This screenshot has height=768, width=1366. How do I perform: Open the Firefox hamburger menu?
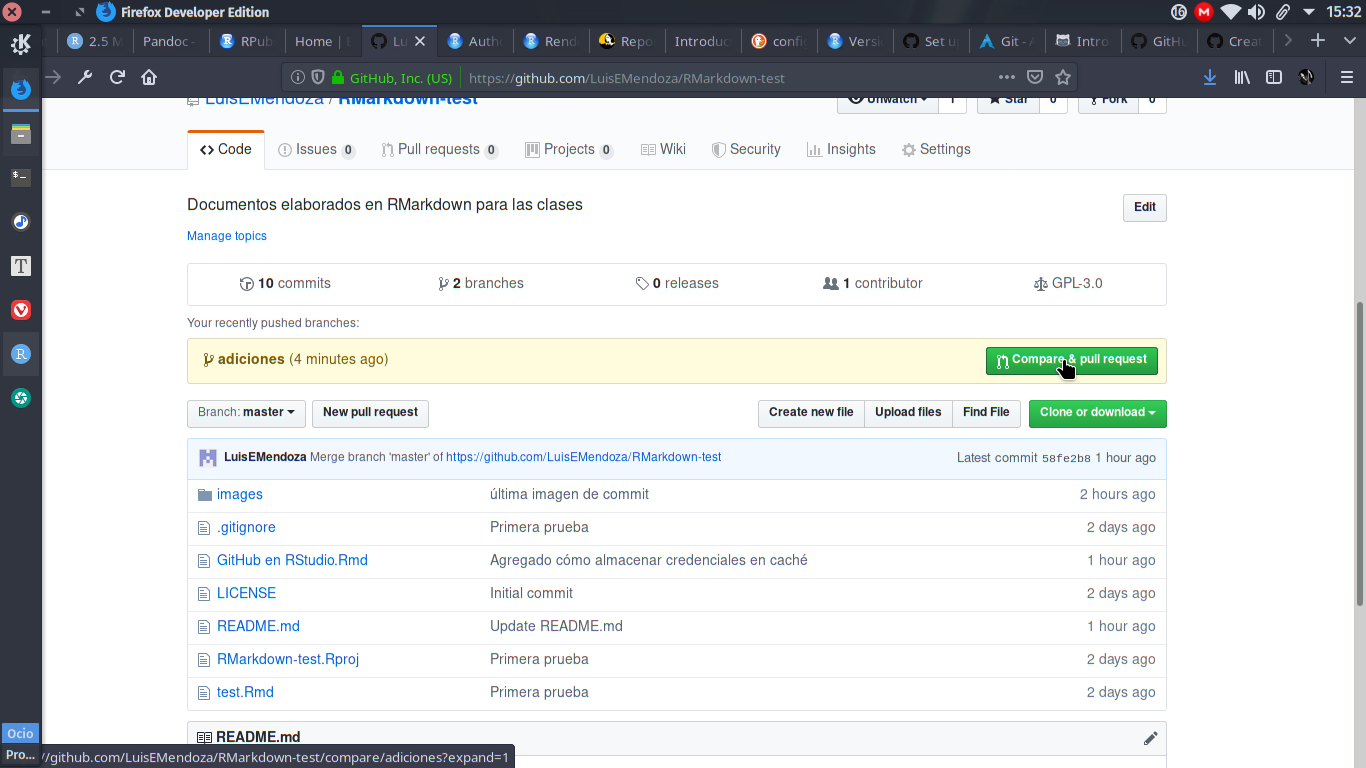(1346, 77)
